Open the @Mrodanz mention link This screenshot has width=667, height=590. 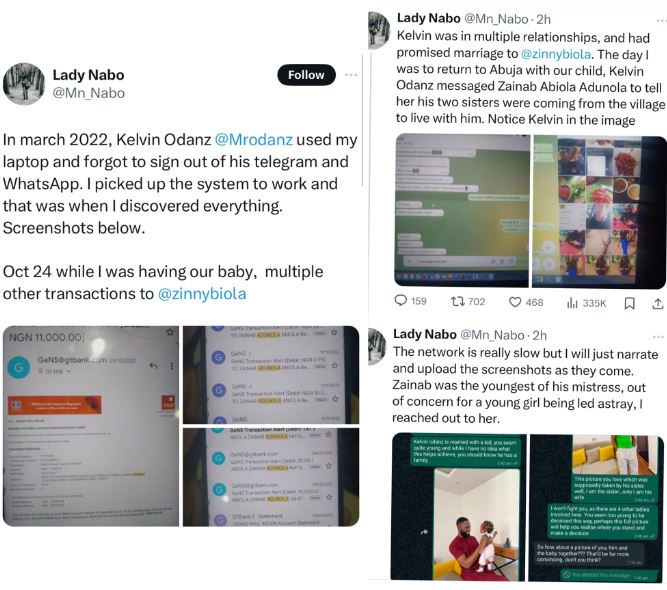254,140
